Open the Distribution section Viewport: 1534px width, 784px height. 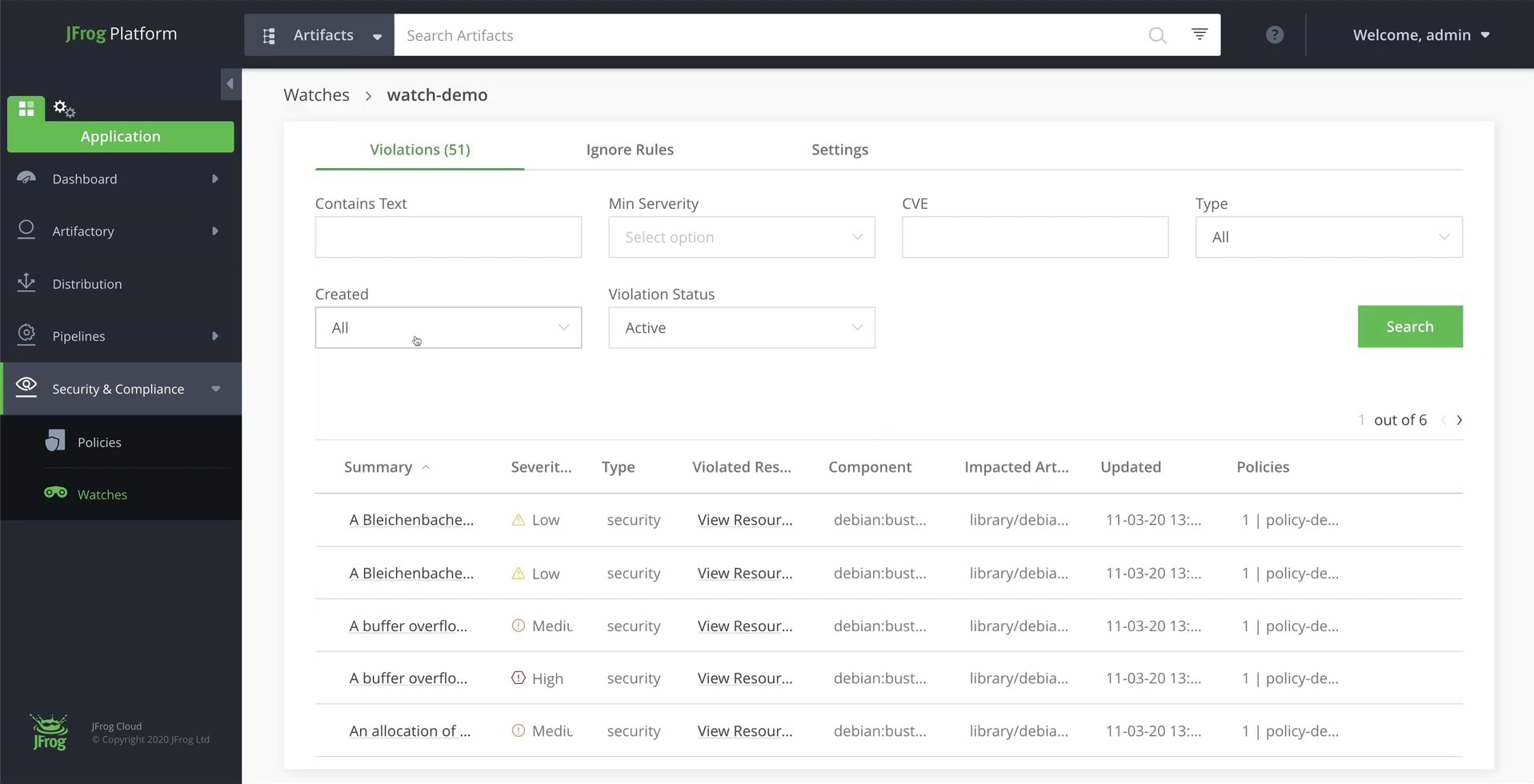[x=86, y=283]
